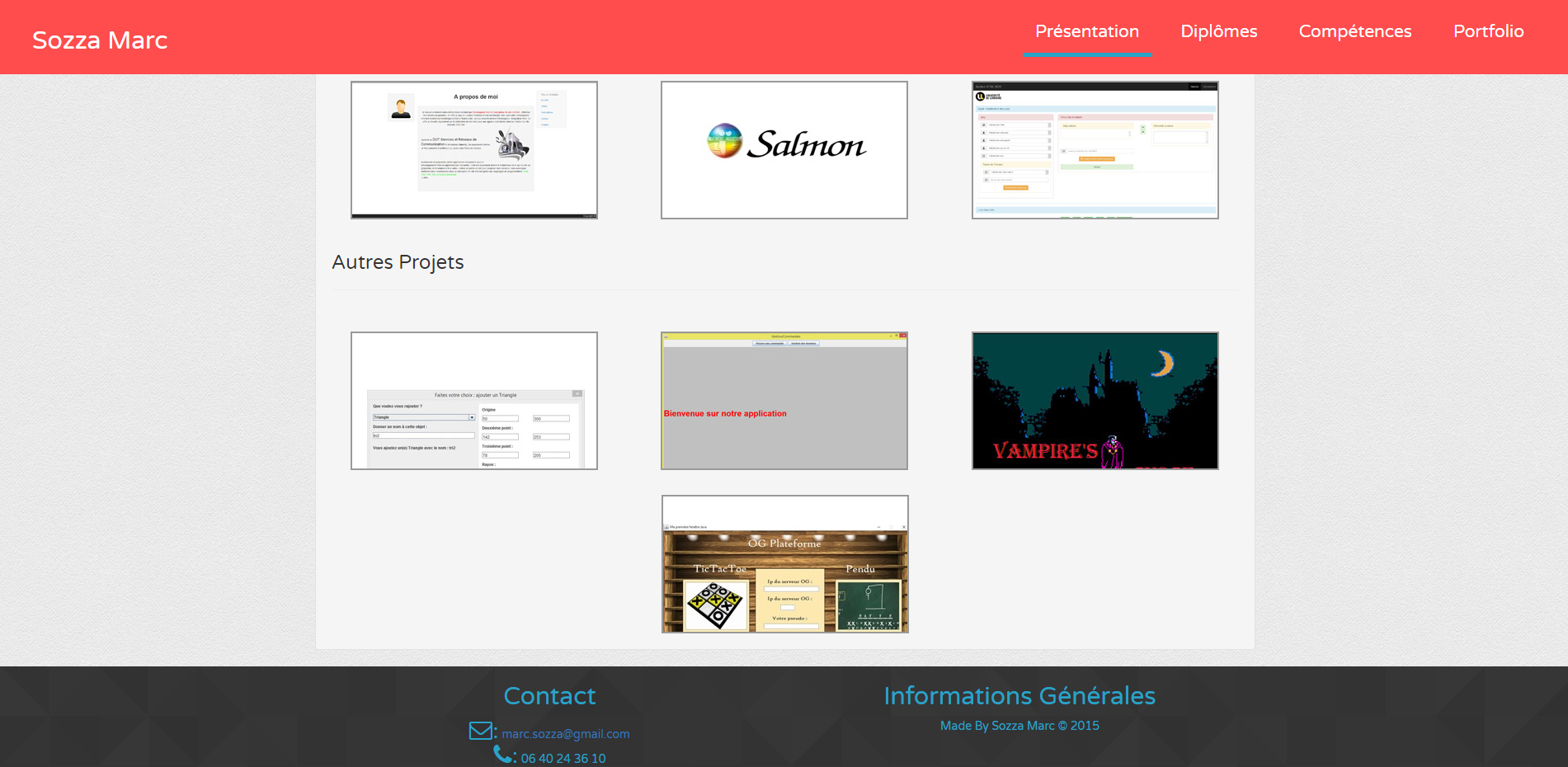Click the Informations Générales heading
This screenshot has width=1568, height=767.
(1019, 696)
